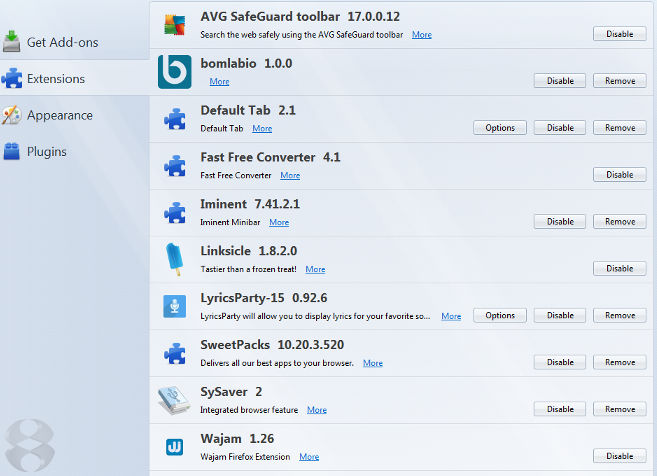Image resolution: width=657 pixels, height=476 pixels.
Task: Click 'Delivers all our best apps' description
Action: 277,363
